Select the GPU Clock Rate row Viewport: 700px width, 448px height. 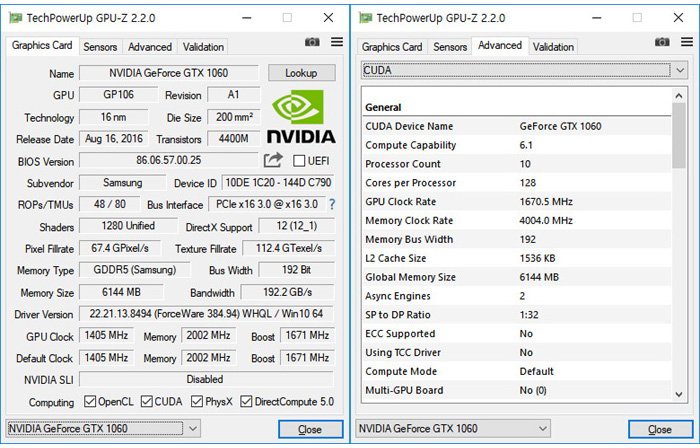(x=517, y=202)
